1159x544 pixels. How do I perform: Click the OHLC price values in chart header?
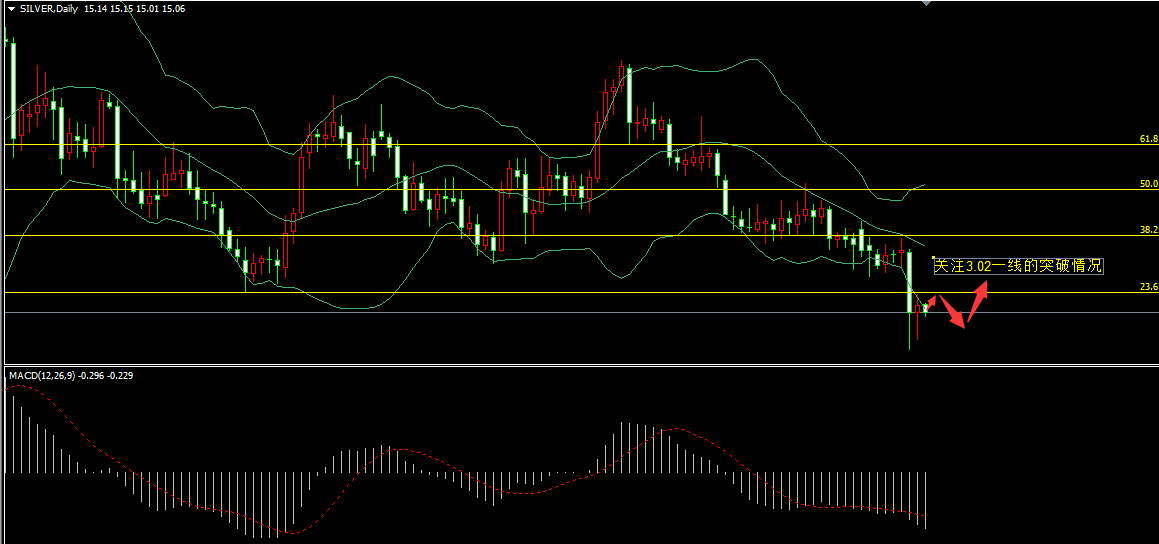click(x=129, y=8)
